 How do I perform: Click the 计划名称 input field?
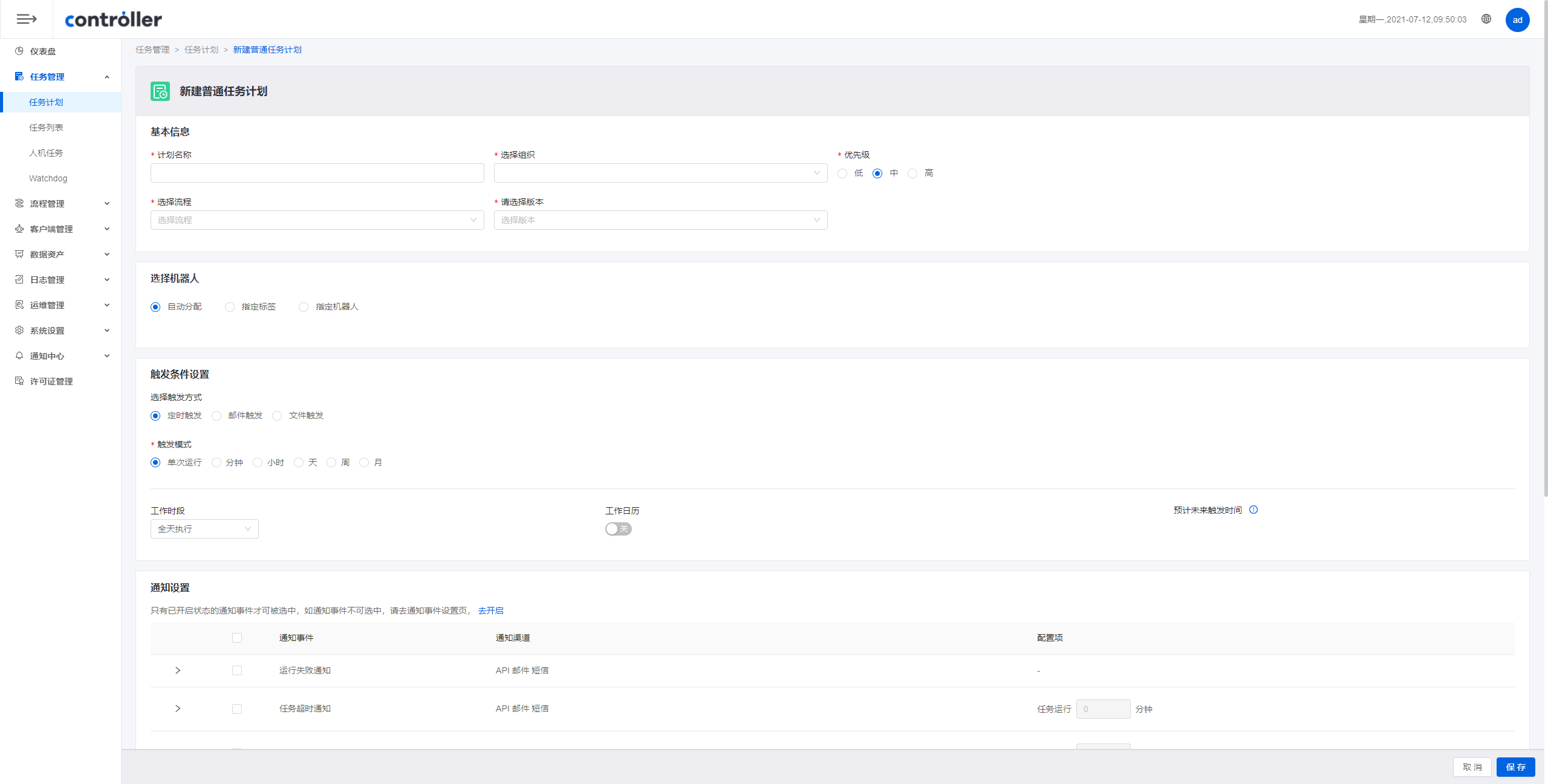(x=317, y=173)
